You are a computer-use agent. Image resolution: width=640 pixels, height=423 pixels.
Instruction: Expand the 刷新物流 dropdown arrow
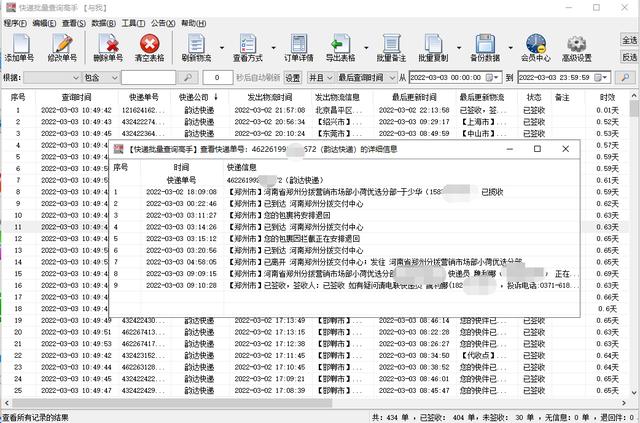(222, 48)
